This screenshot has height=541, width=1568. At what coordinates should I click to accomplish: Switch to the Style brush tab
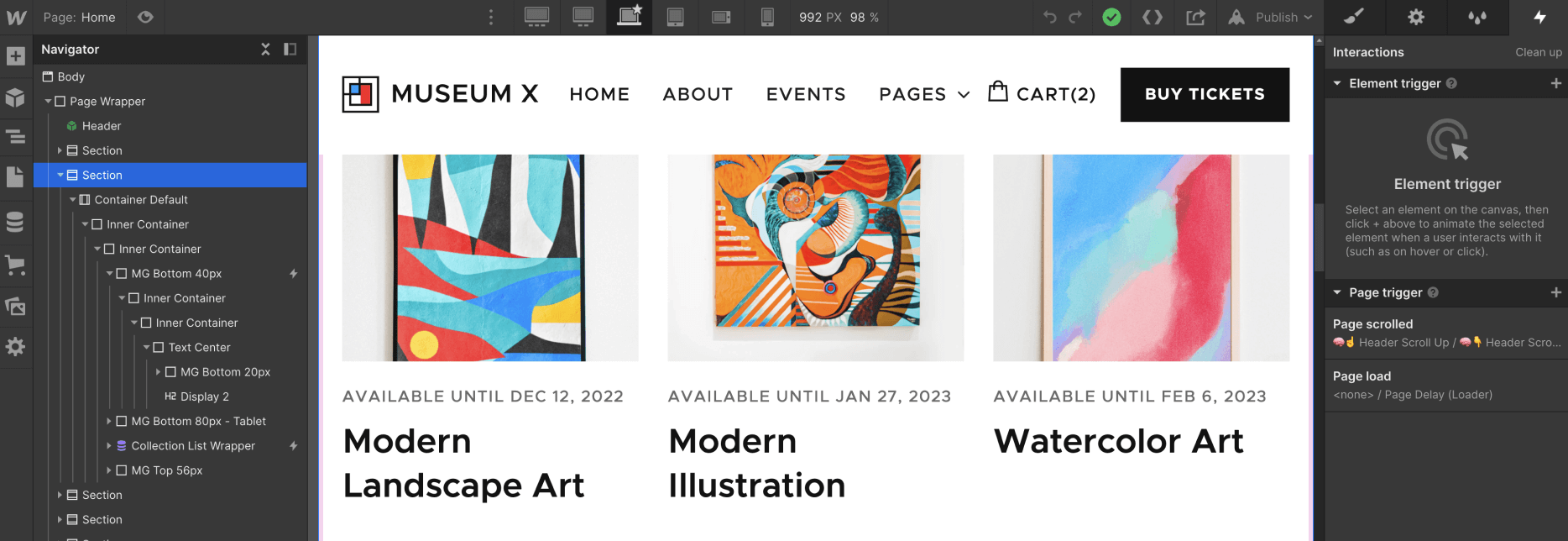click(1354, 17)
